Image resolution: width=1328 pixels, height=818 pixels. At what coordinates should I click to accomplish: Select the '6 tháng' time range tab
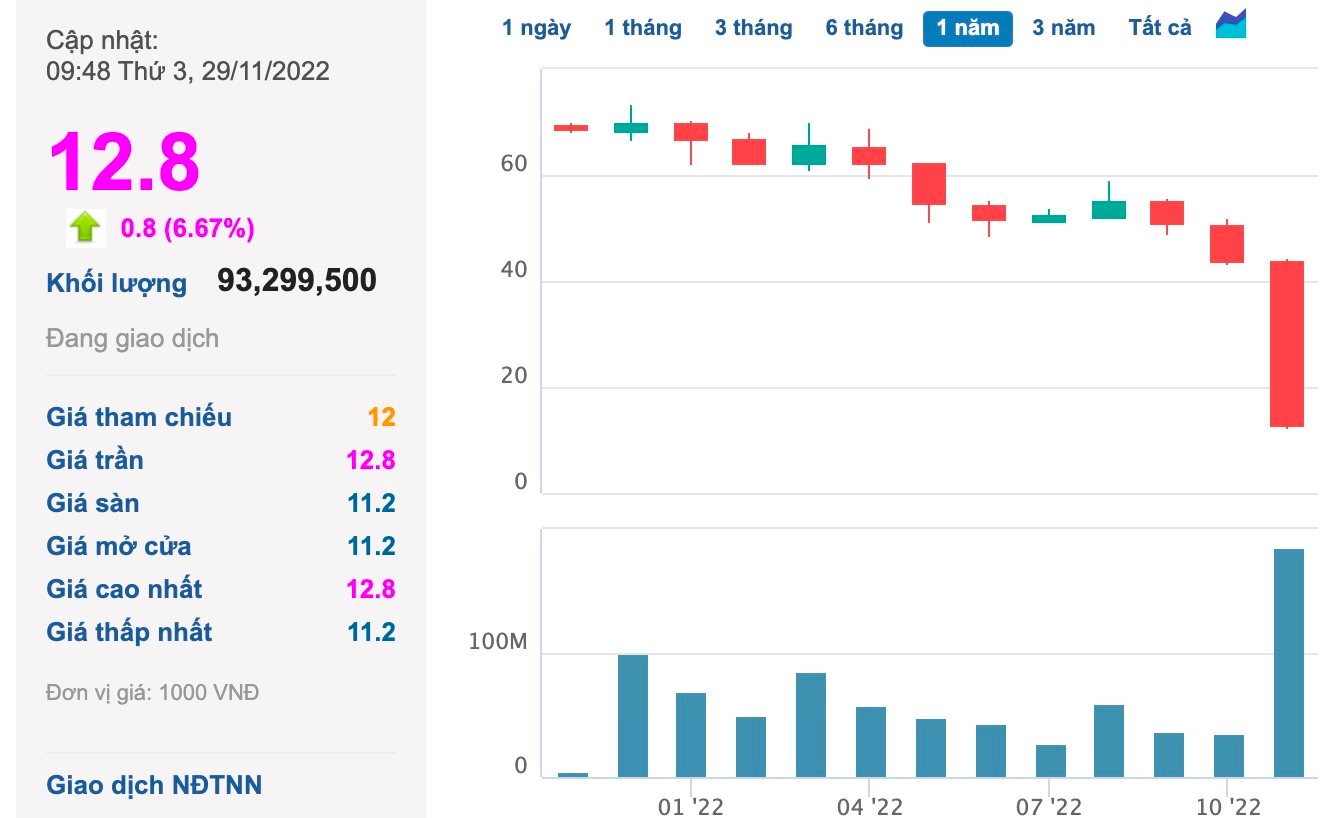coord(864,28)
